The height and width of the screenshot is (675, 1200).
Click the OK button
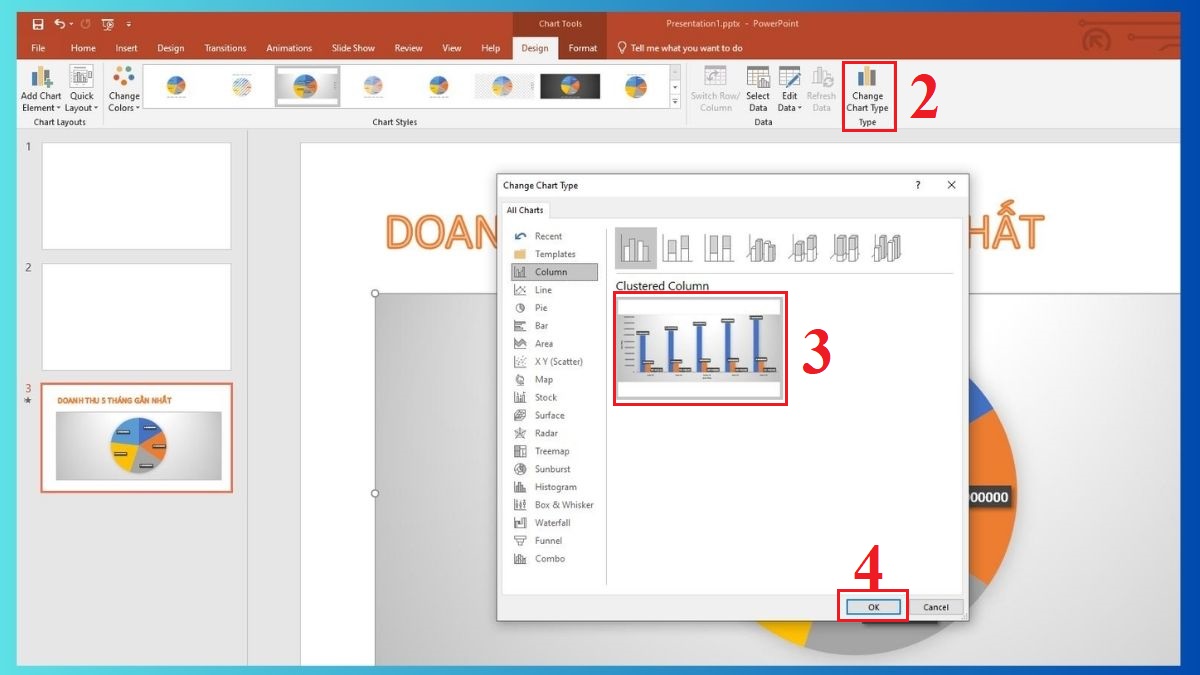[873, 606]
